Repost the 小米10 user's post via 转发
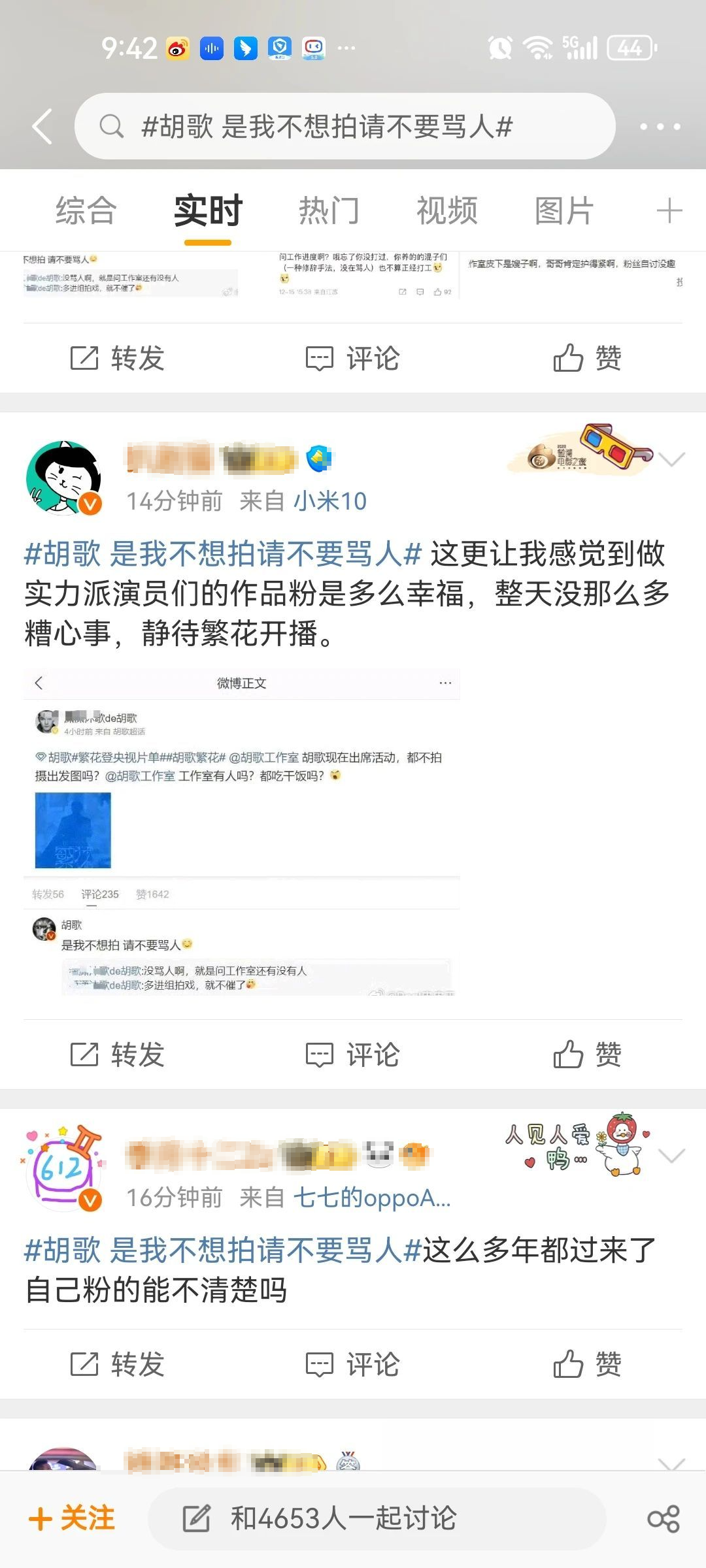 [118, 1054]
